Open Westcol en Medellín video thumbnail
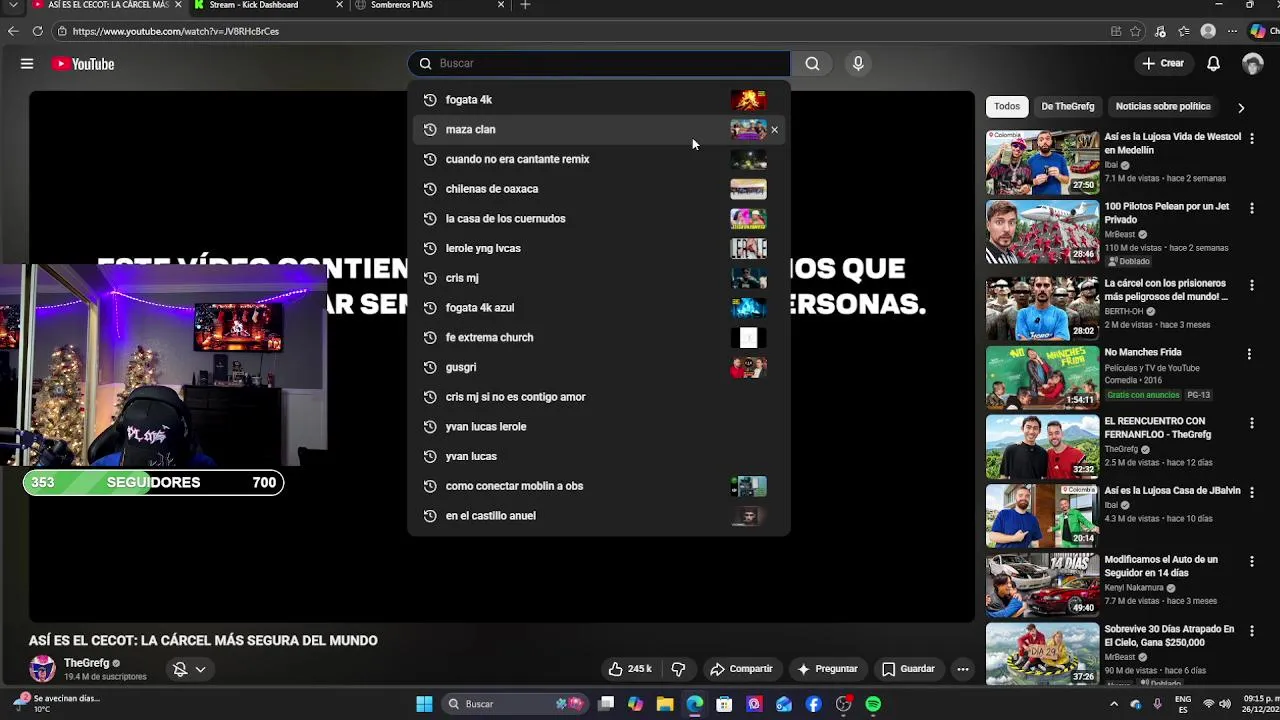The image size is (1280, 720). pyautogui.click(x=1042, y=162)
